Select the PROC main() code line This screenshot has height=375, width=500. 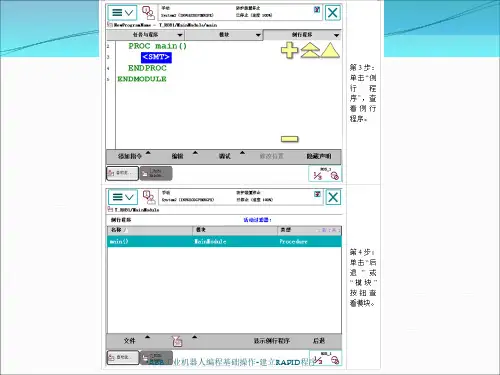(157, 46)
